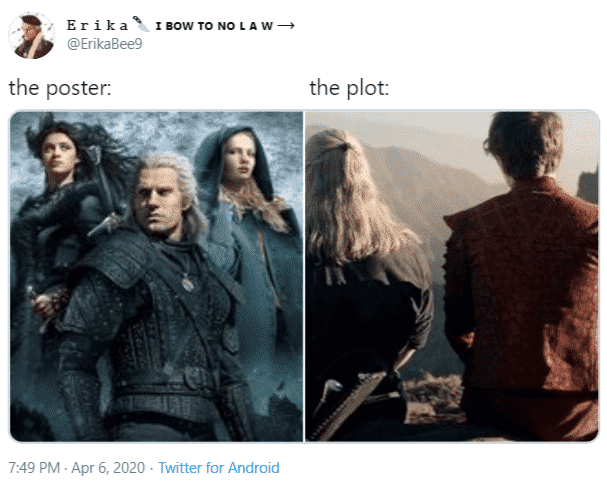Click the '7:49 PM' timestamp
Screen dimensions: 607x485
34,468
